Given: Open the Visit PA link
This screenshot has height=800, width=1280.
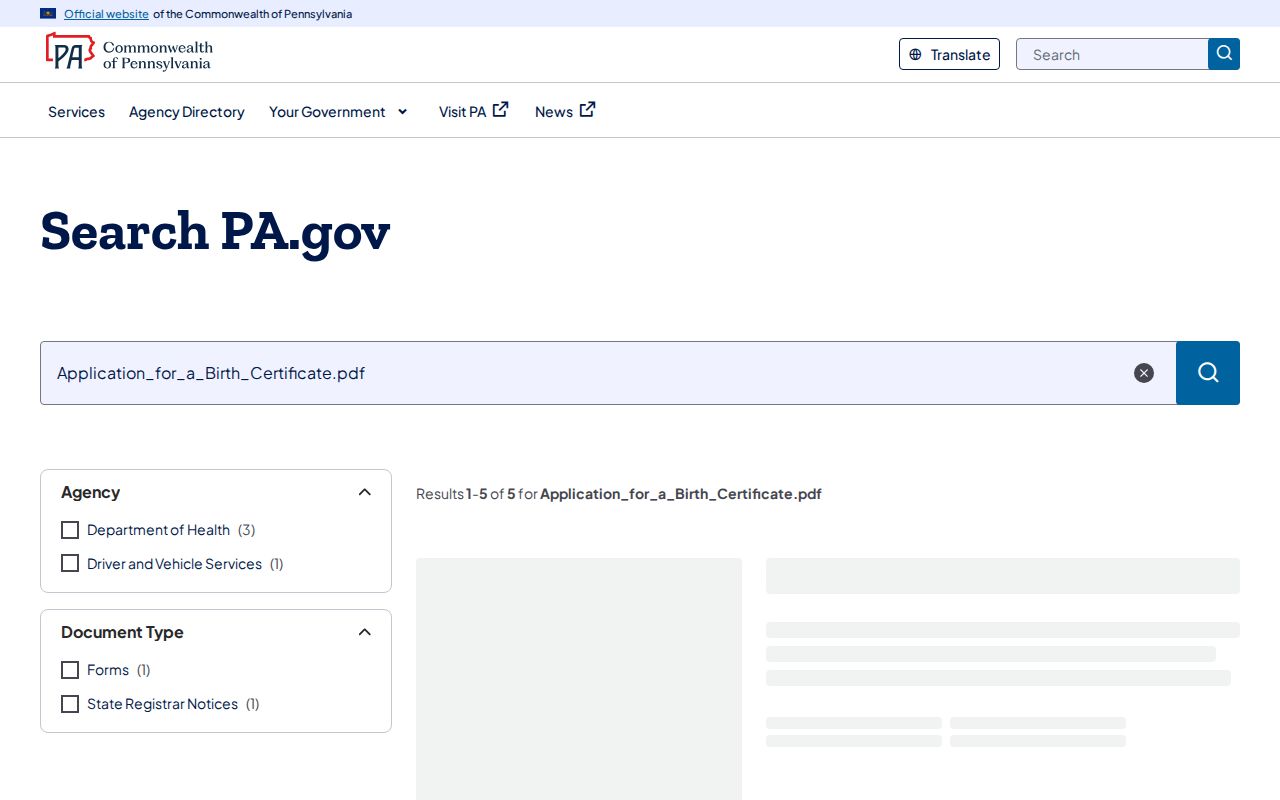Looking at the screenshot, I should pyautogui.click(x=462, y=112).
